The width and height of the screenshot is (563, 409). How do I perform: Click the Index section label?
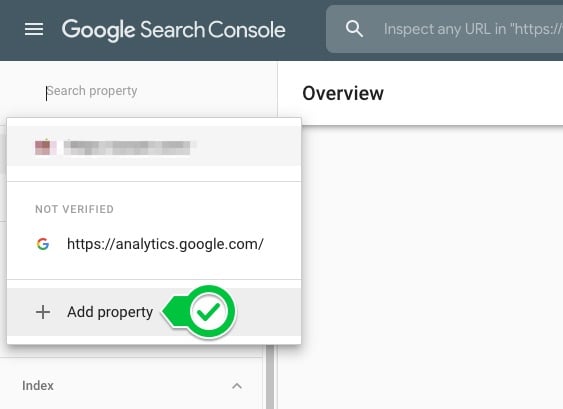(38, 386)
